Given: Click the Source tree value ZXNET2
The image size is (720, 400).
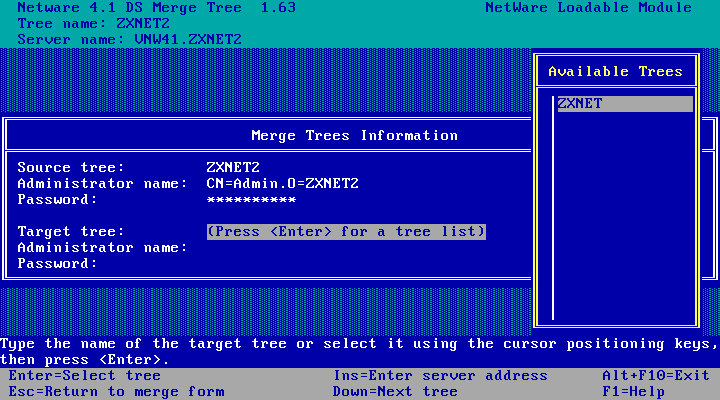Looking at the screenshot, I should pyautogui.click(x=233, y=167).
